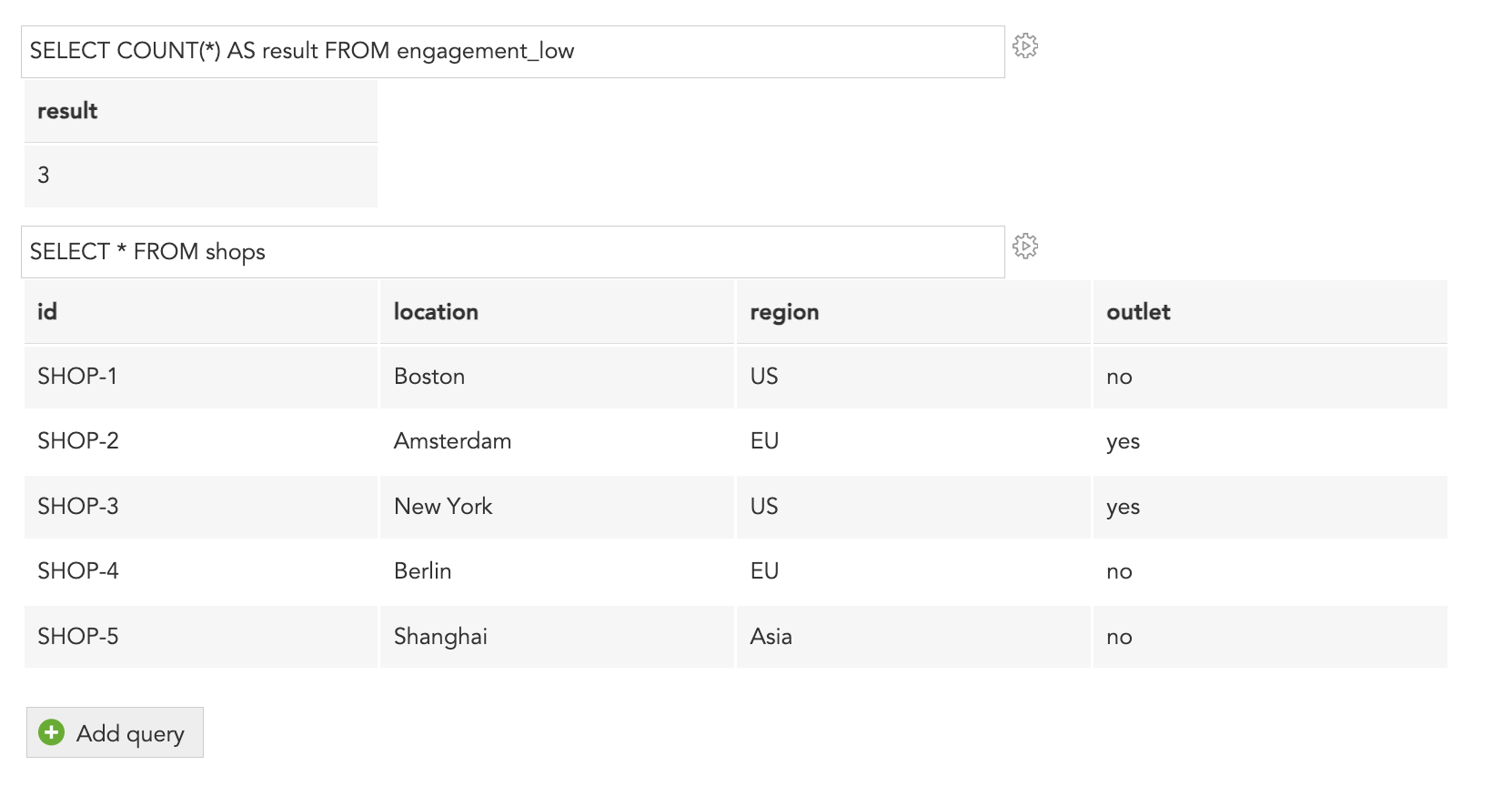Viewport: 1512px width, 786px height.
Task: Click the location column header
Action: [557, 312]
